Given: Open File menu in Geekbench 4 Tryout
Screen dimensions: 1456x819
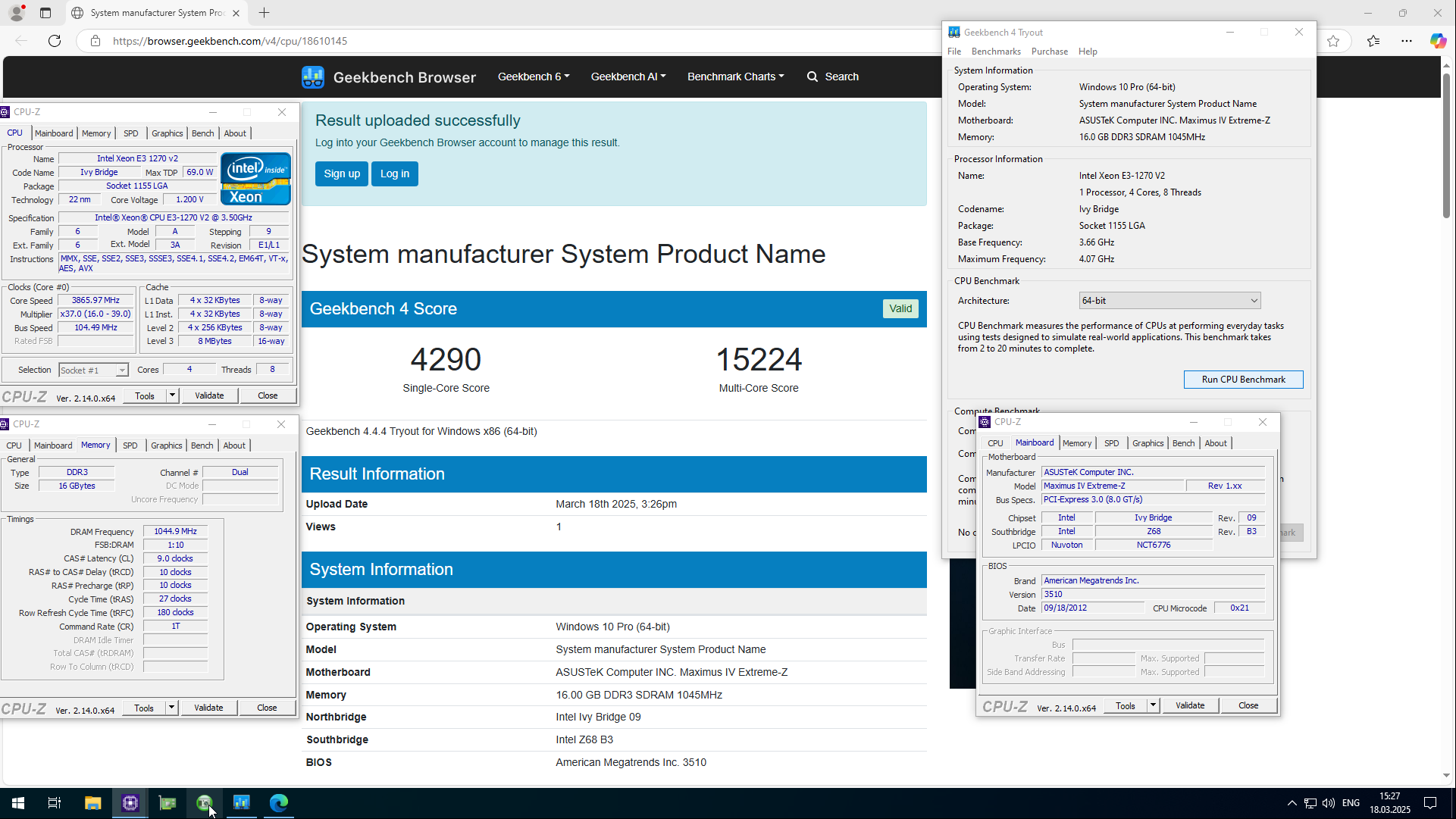Looking at the screenshot, I should (x=954, y=52).
